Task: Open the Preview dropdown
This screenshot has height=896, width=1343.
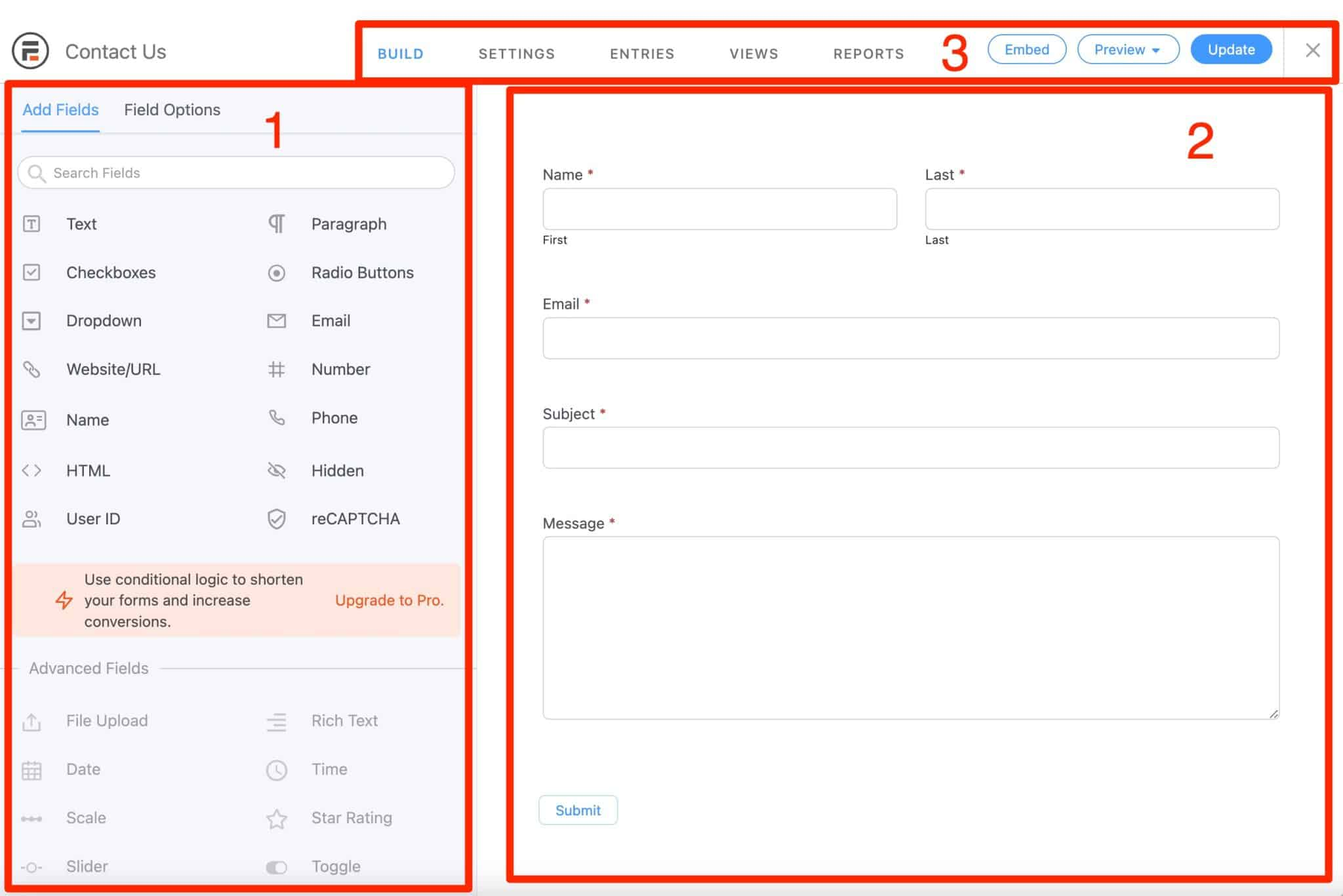Action: pos(1128,49)
